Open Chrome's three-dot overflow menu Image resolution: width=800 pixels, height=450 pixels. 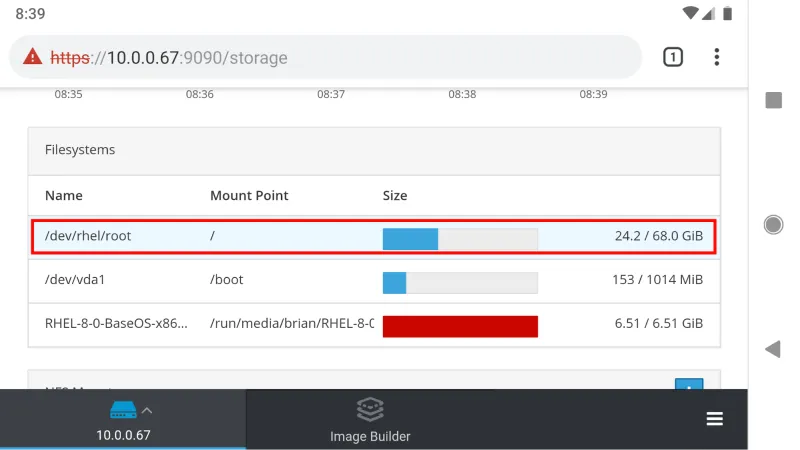click(x=716, y=57)
